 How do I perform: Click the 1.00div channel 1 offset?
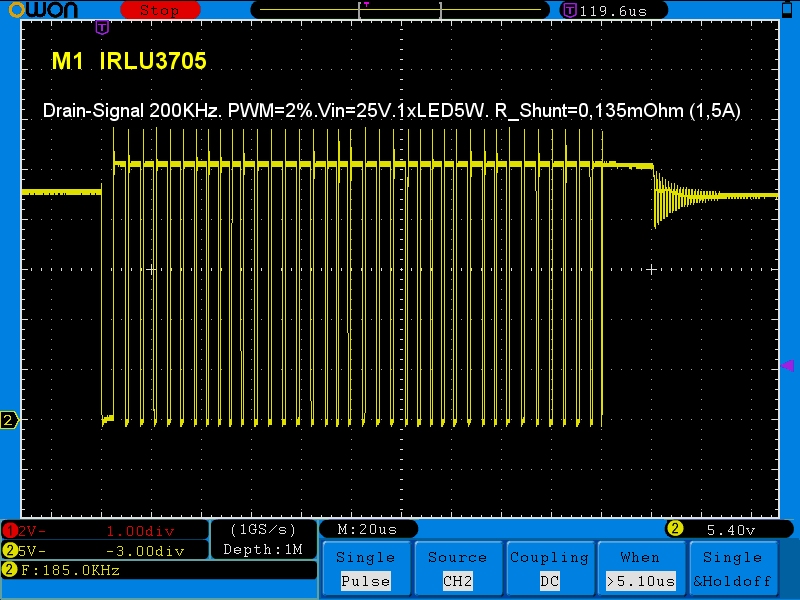(140, 531)
